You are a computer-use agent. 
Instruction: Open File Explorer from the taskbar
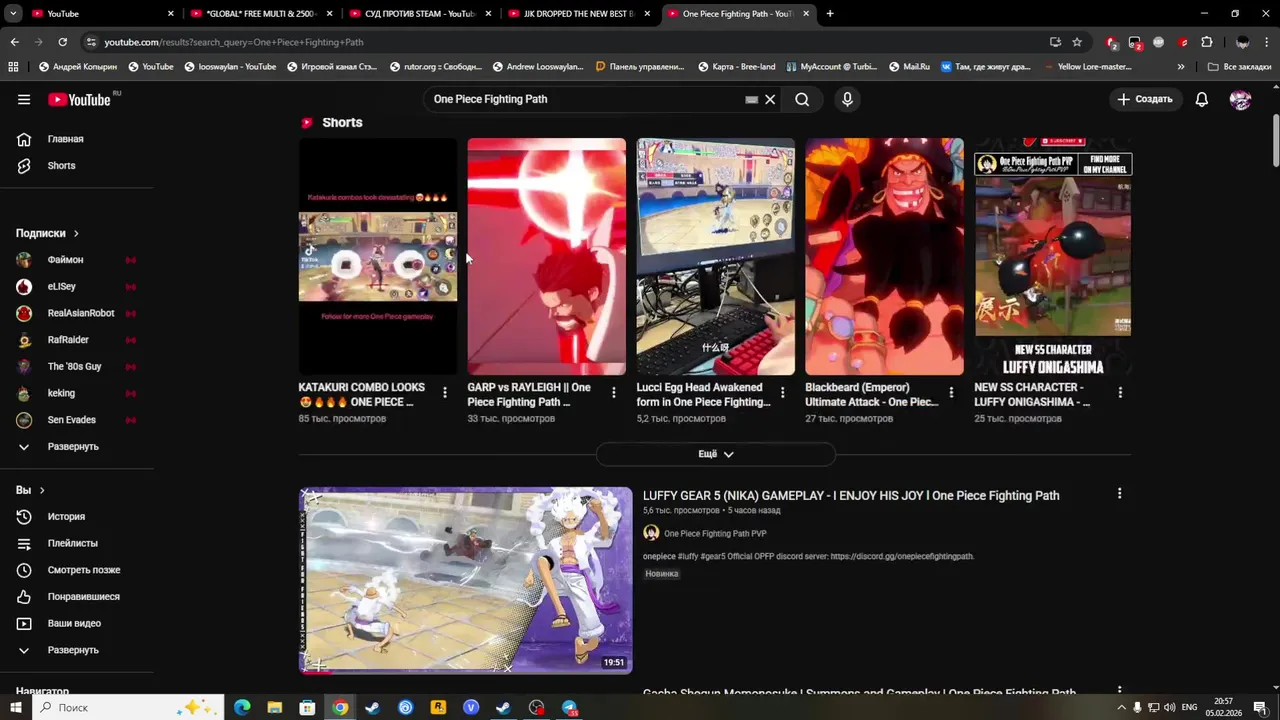(x=275, y=708)
